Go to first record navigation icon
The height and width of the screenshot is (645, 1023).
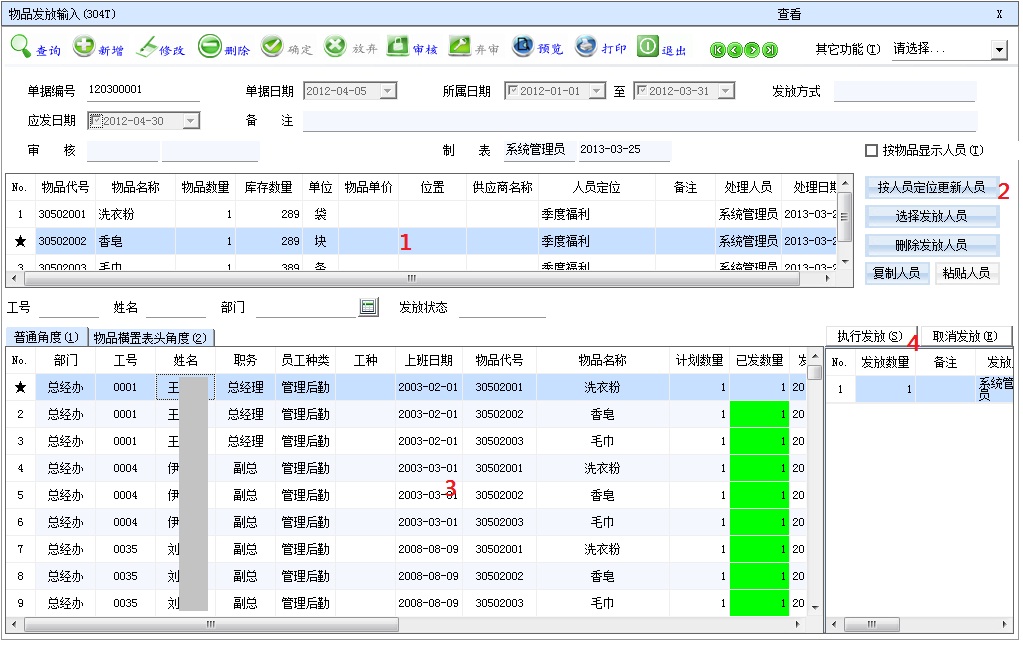(x=718, y=50)
